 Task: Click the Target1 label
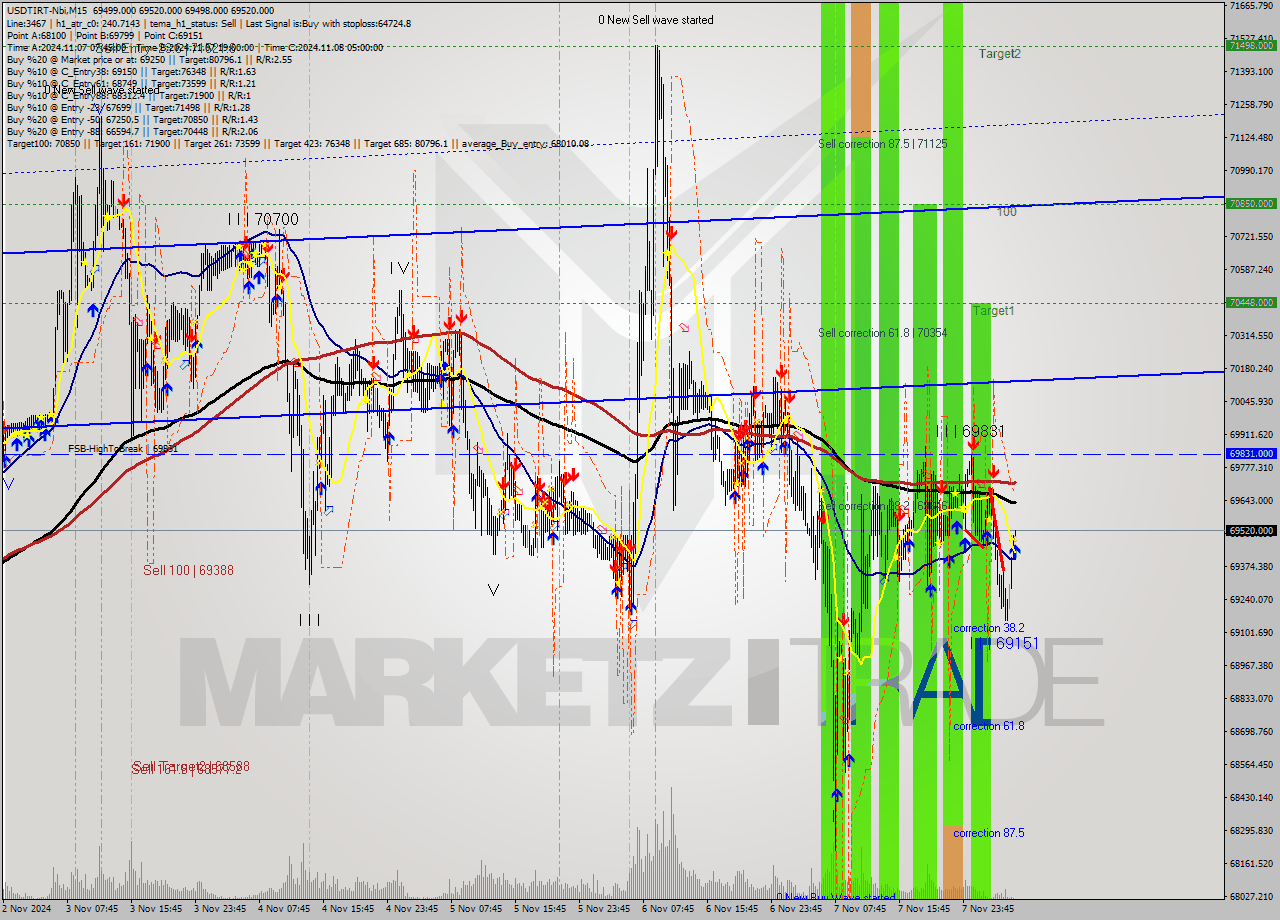coord(994,311)
